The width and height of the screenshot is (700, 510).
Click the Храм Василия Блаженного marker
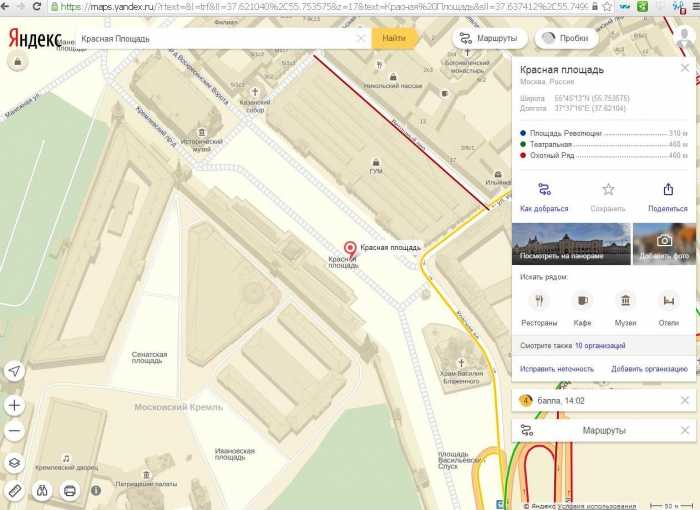[461, 363]
